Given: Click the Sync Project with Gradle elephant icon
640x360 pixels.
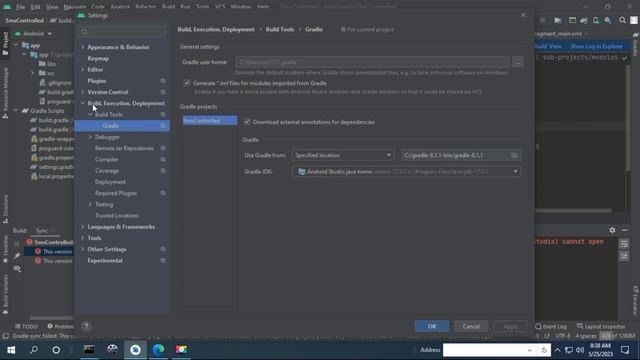Looking at the screenshot, I should click(x=584, y=20).
